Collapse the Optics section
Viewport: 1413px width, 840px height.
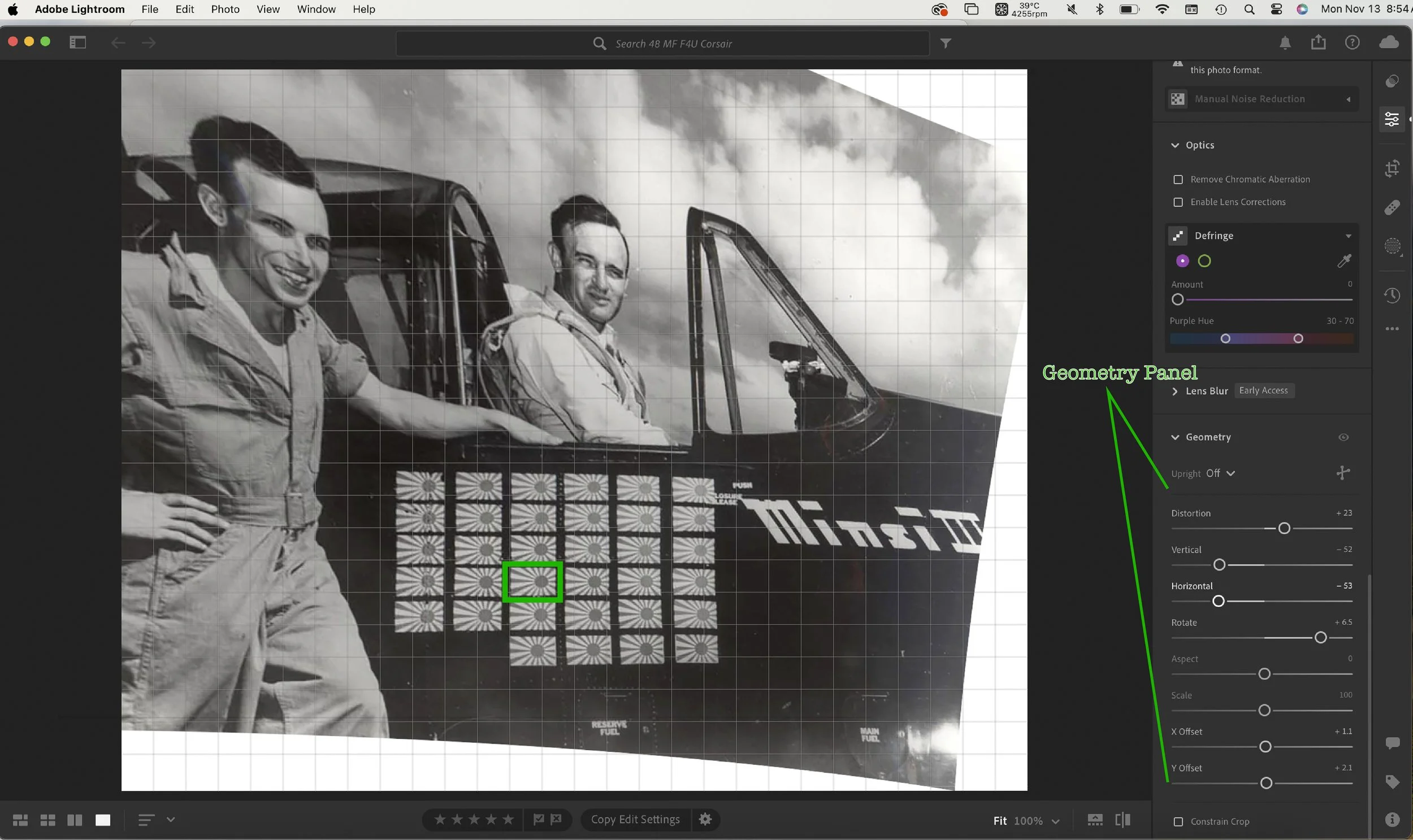[x=1174, y=146]
